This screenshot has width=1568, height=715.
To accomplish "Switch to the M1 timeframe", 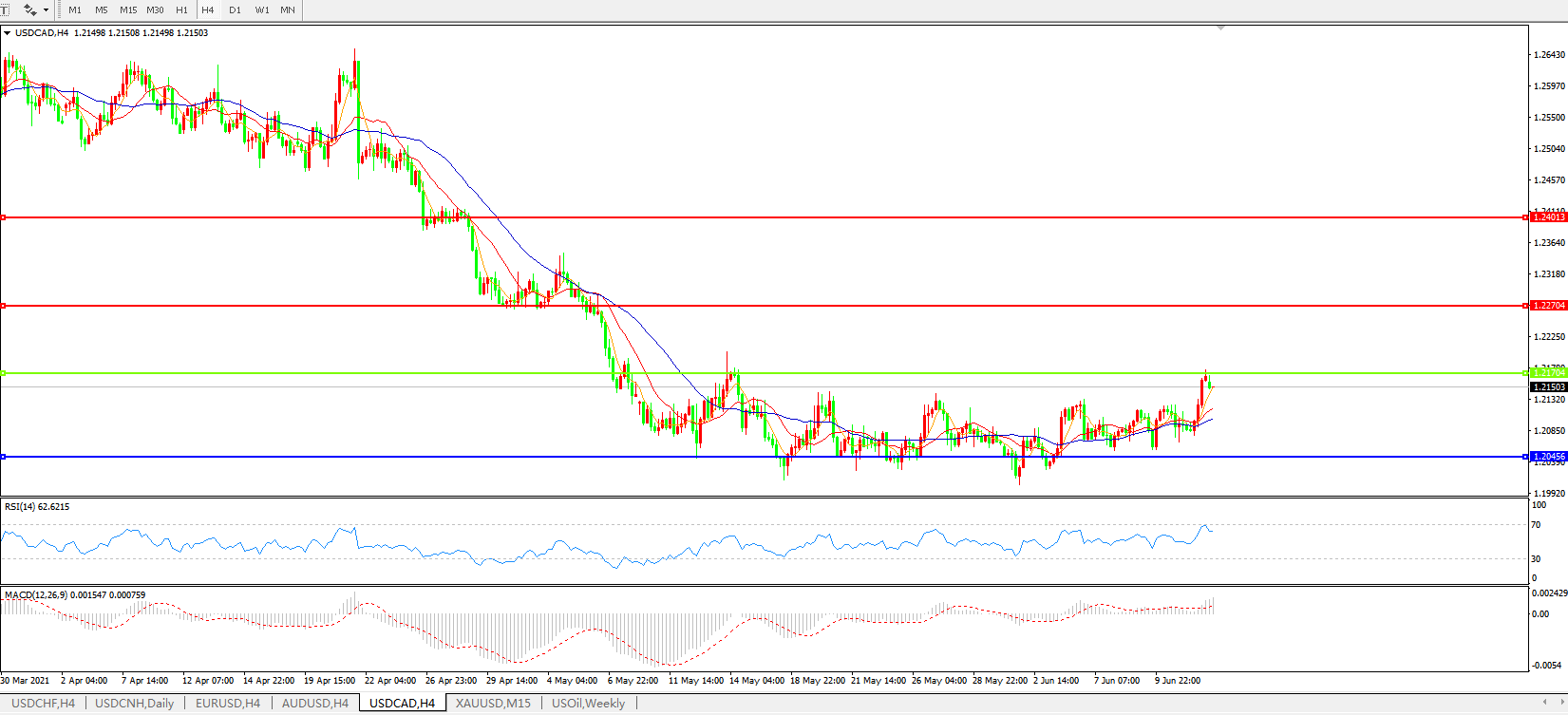I will tap(75, 9).
